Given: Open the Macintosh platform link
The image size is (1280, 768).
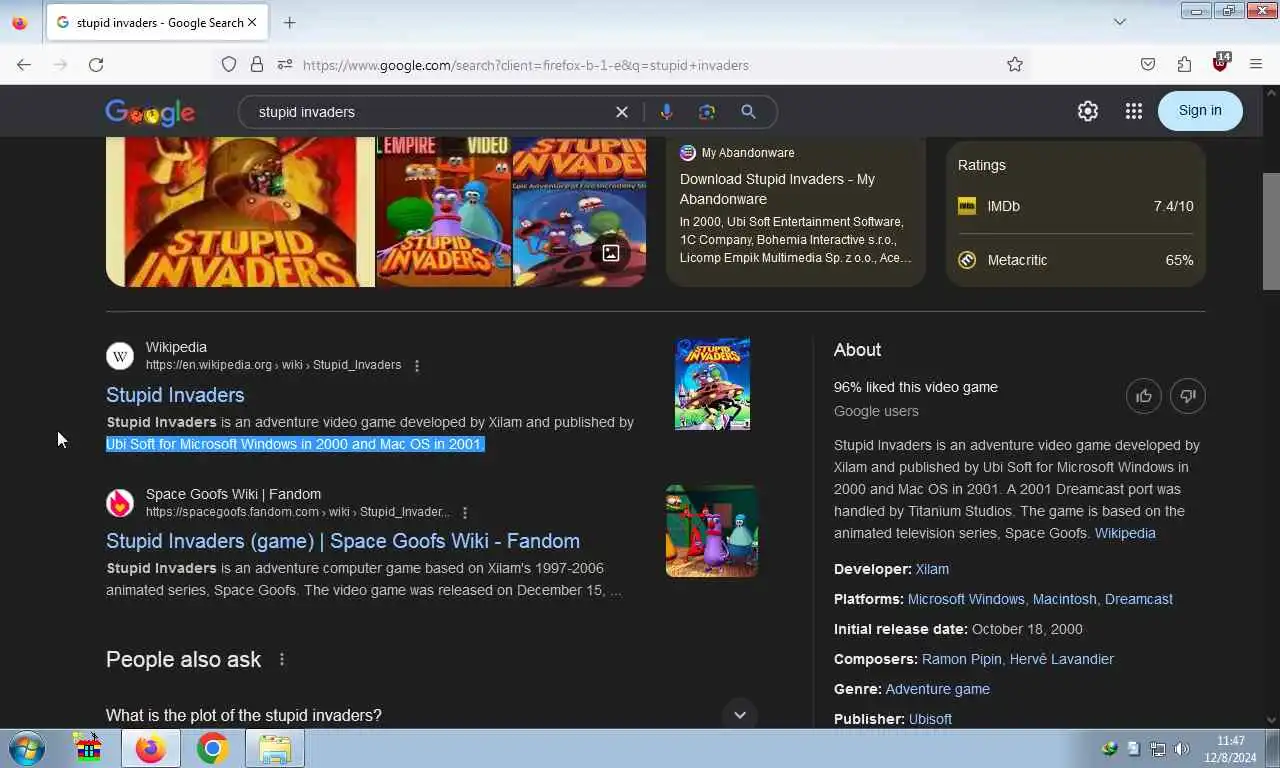Looking at the screenshot, I should click(1064, 599).
